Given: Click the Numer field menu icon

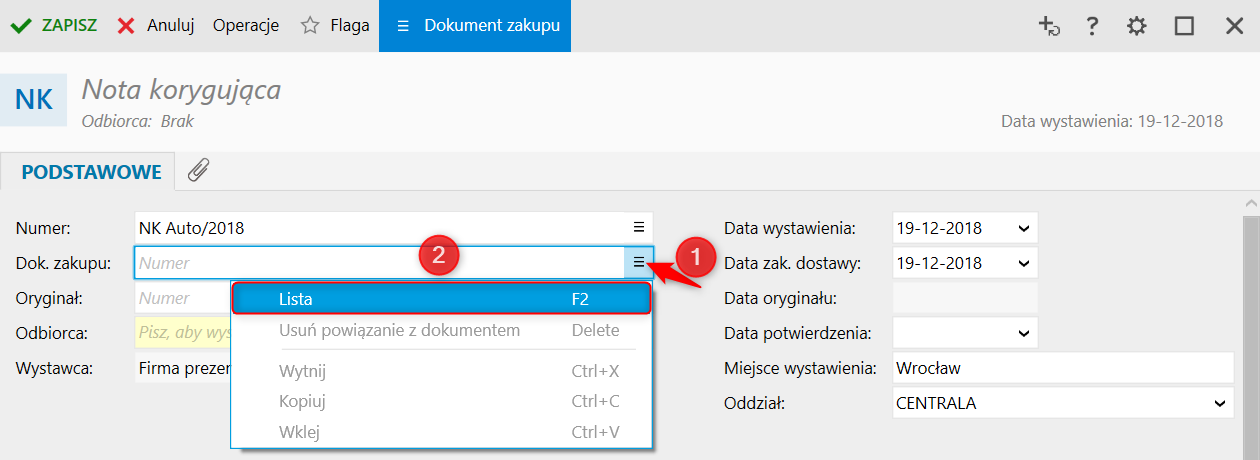Looking at the screenshot, I should [639, 228].
